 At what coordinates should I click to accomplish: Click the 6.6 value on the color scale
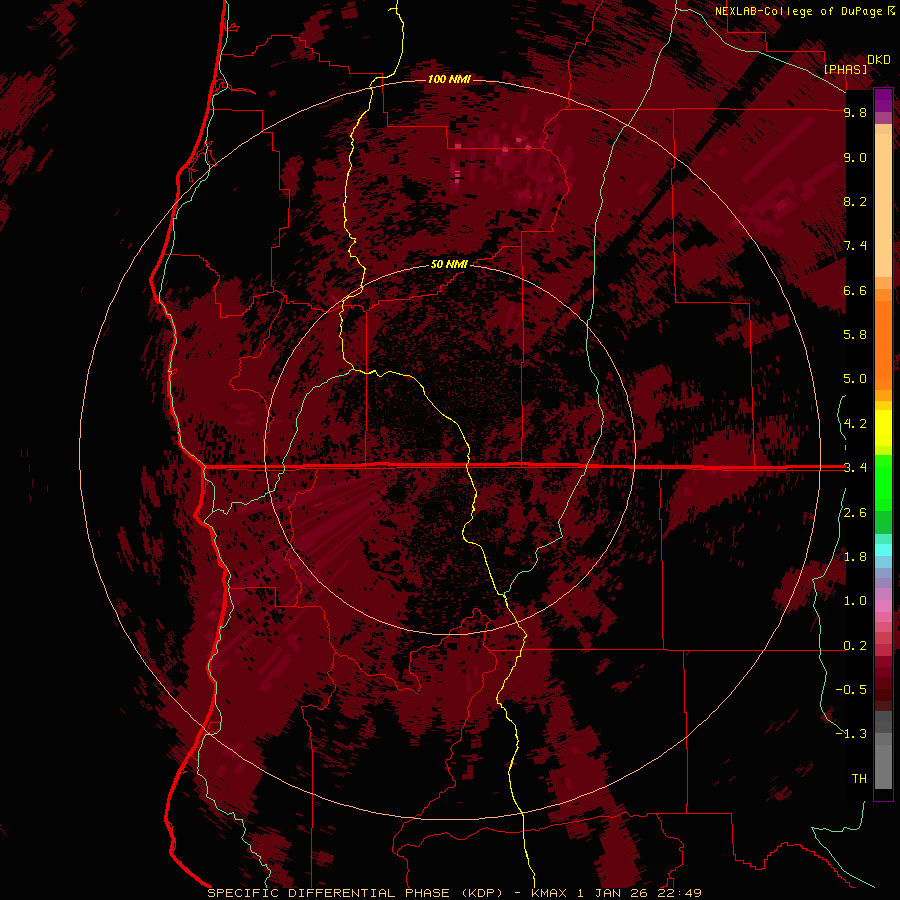[x=855, y=290]
